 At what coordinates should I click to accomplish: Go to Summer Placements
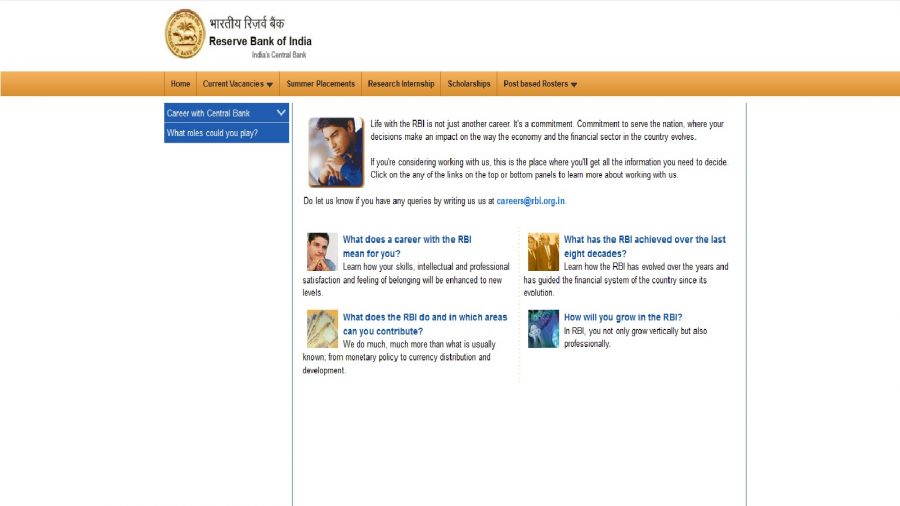320,84
